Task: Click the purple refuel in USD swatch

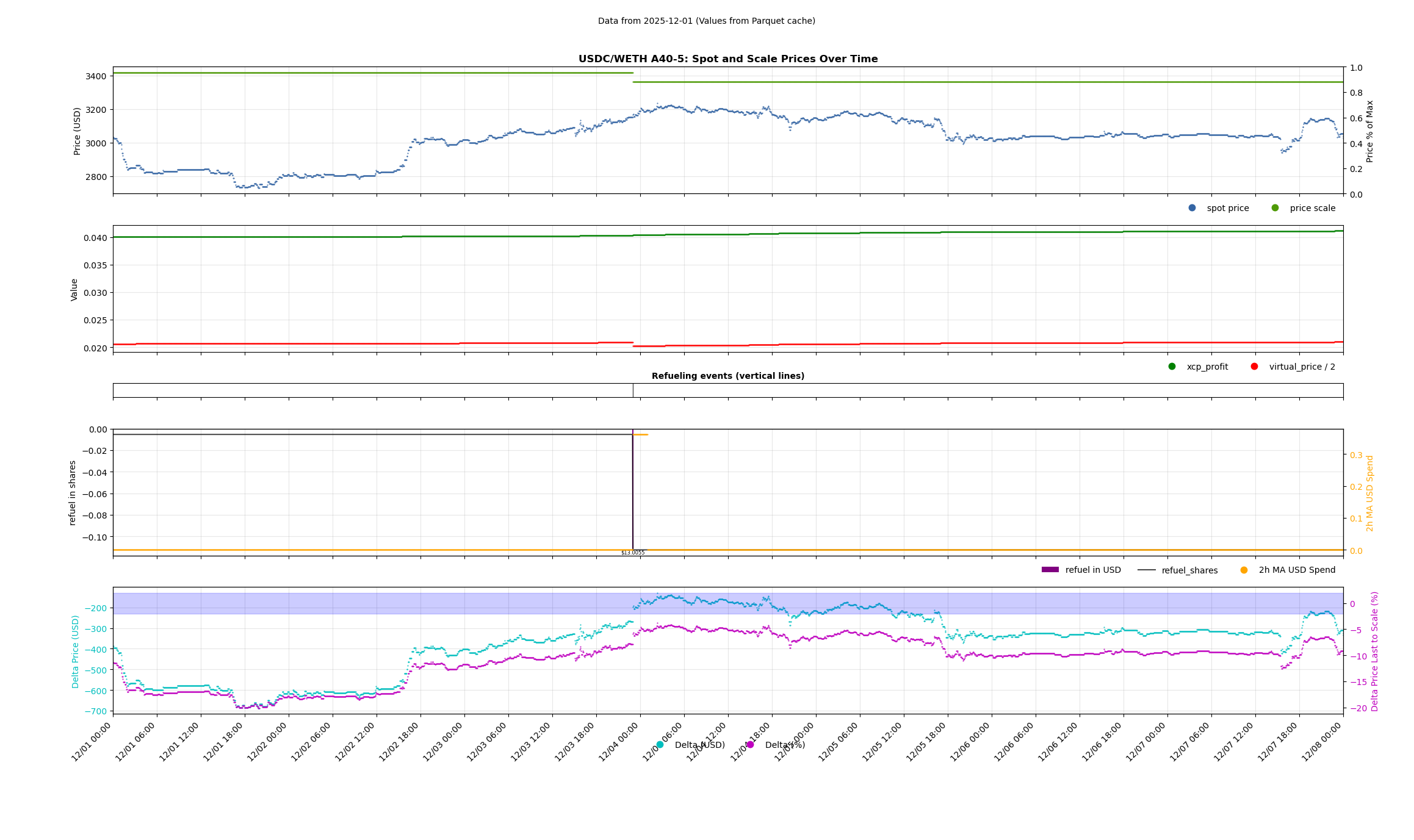Action: click(1050, 570)
